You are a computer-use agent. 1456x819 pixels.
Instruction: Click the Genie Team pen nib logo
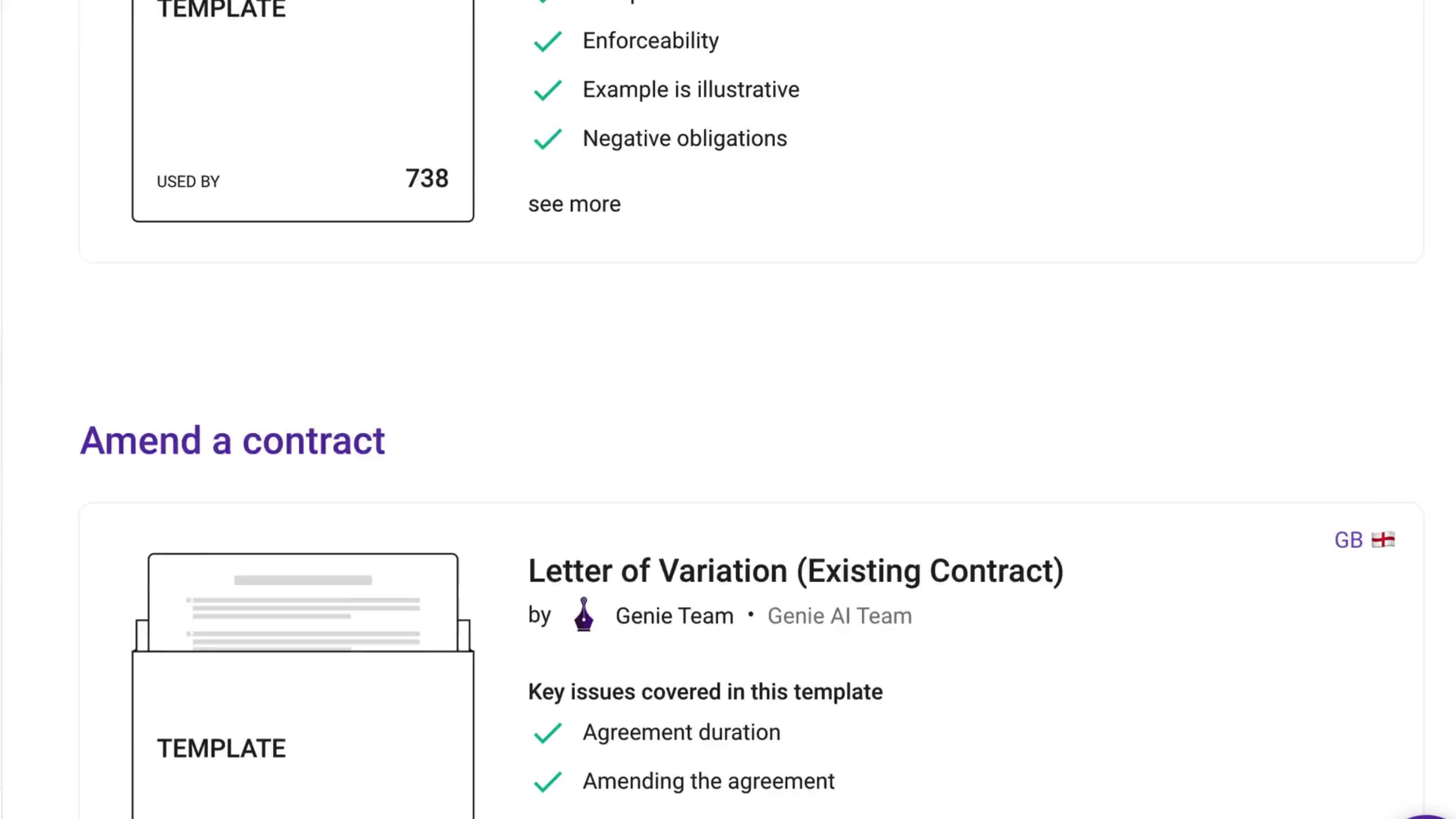coord(583,614)
